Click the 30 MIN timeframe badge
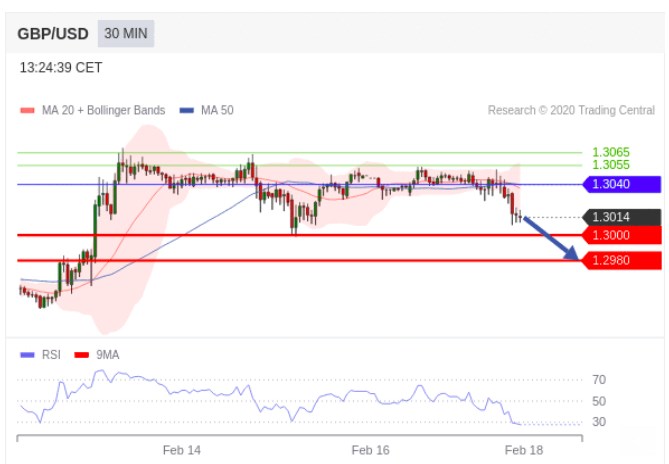The width and height of the screenshot is (669, 464). (x=126, y=33)
